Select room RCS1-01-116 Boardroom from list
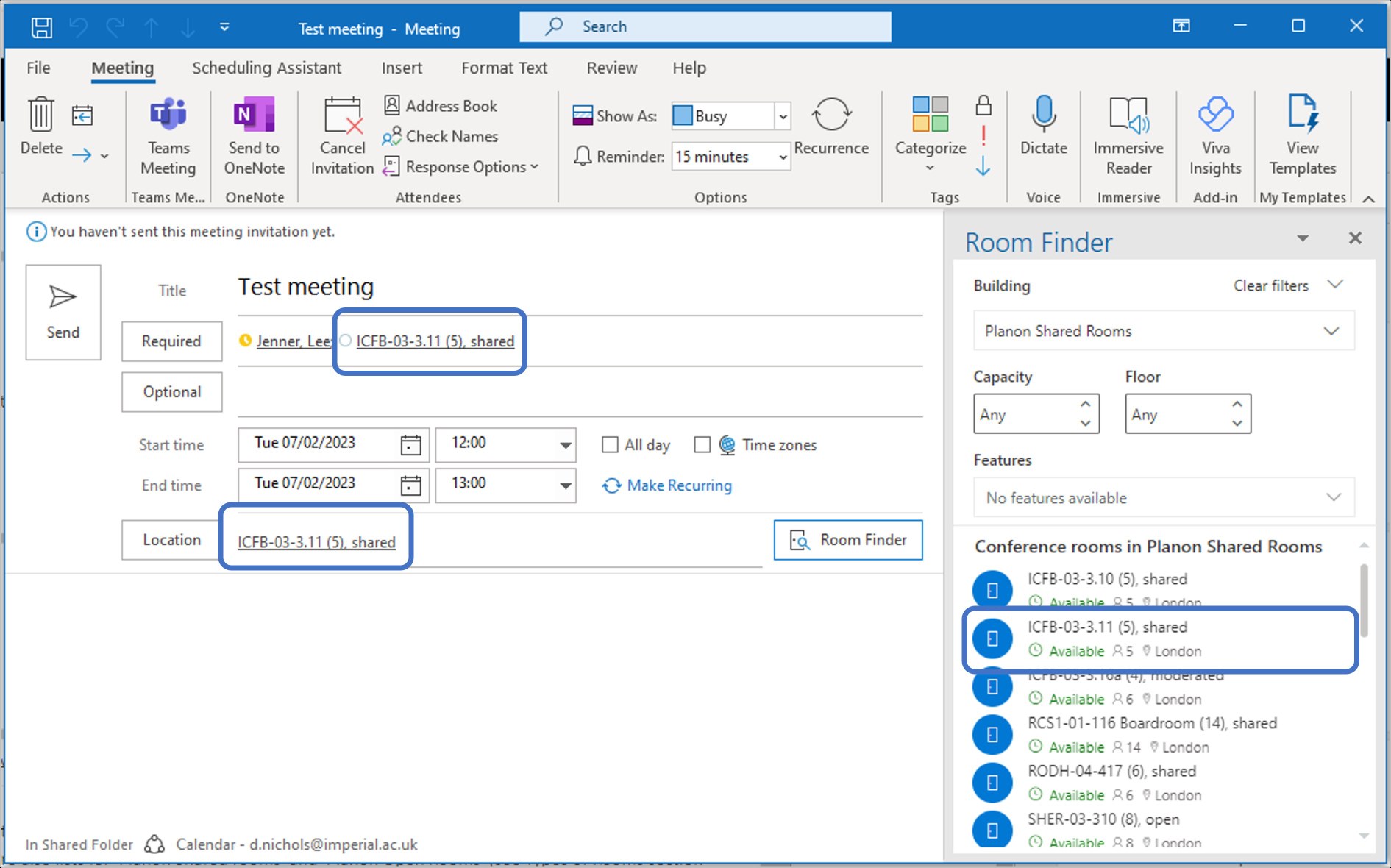 [x=1151, y=724]
